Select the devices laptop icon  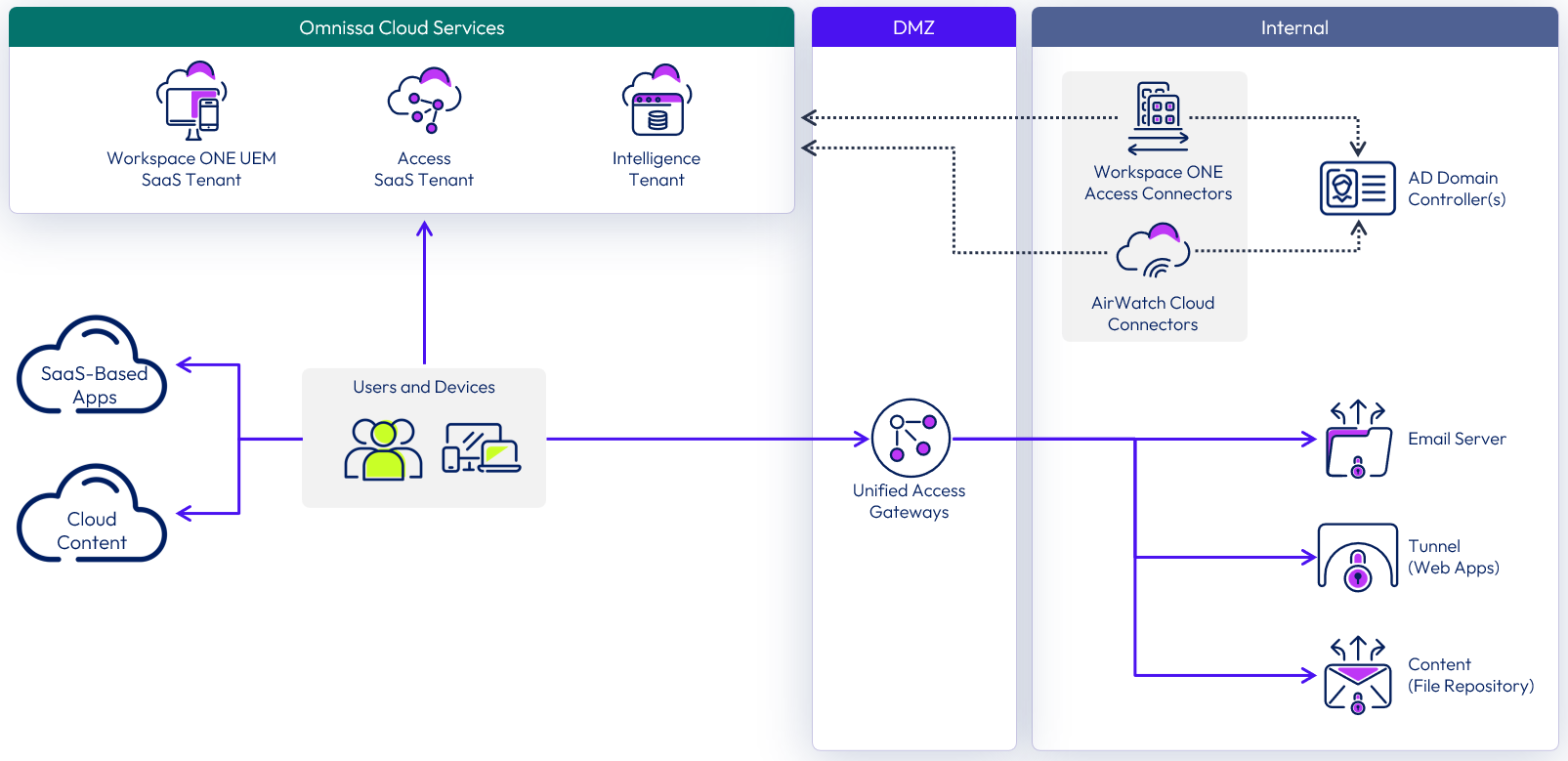coord(482,448)
